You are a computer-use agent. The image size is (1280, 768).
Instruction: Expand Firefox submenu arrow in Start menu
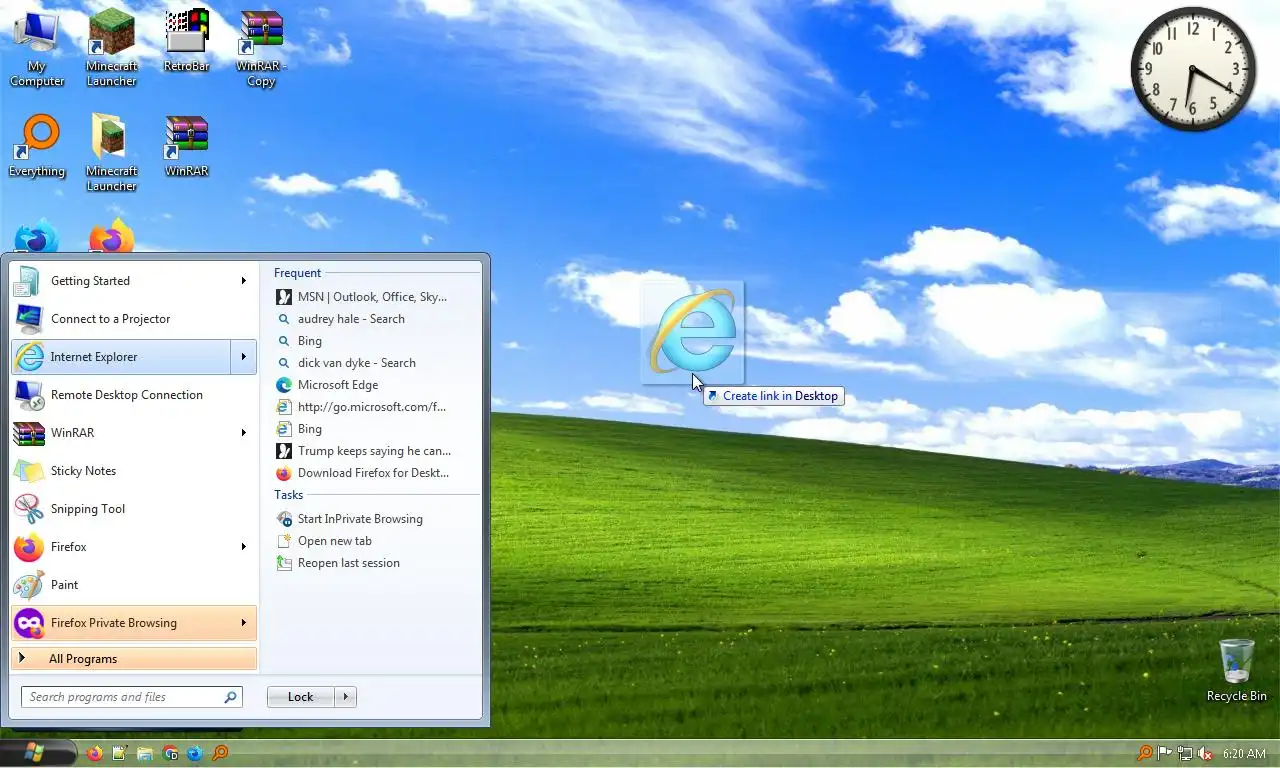pyautogui.click(x=243, y=547)
